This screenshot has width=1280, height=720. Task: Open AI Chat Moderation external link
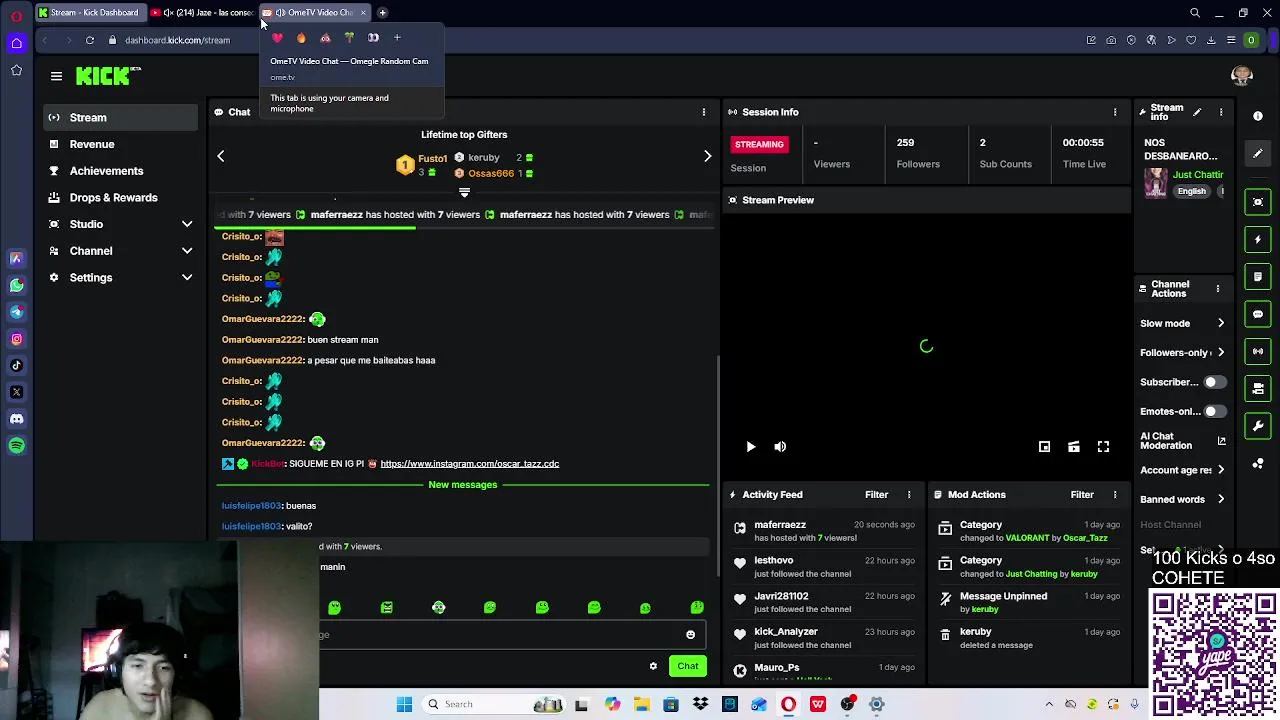coord(1221,441)
